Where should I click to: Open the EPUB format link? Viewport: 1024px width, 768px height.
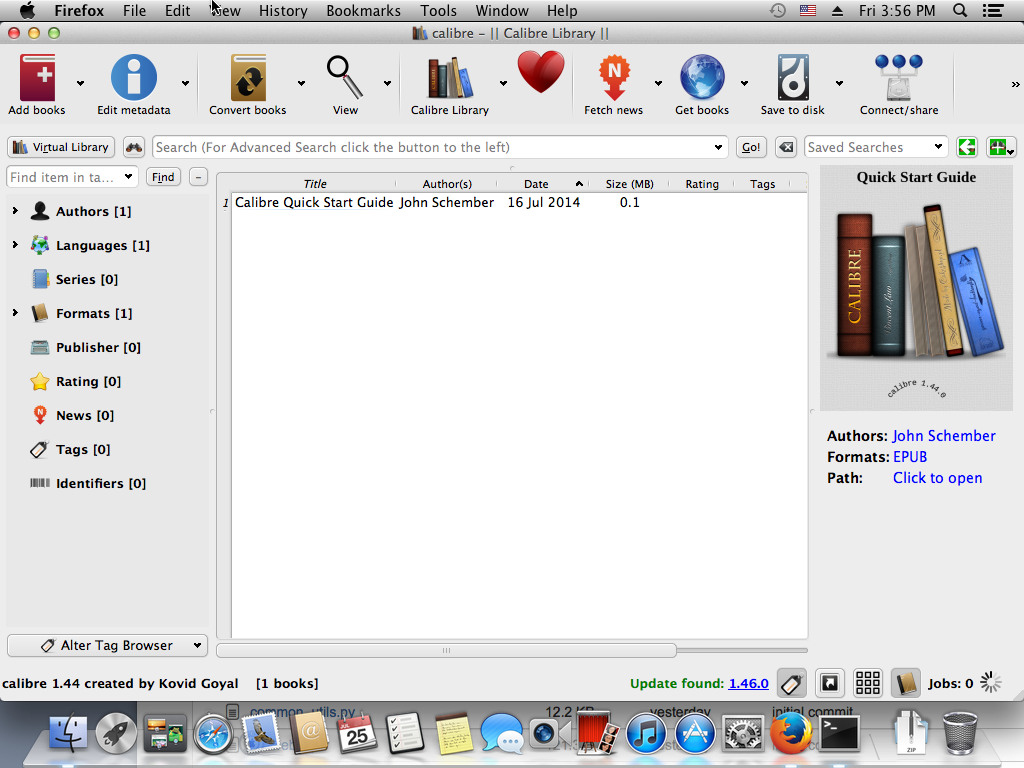910,456
